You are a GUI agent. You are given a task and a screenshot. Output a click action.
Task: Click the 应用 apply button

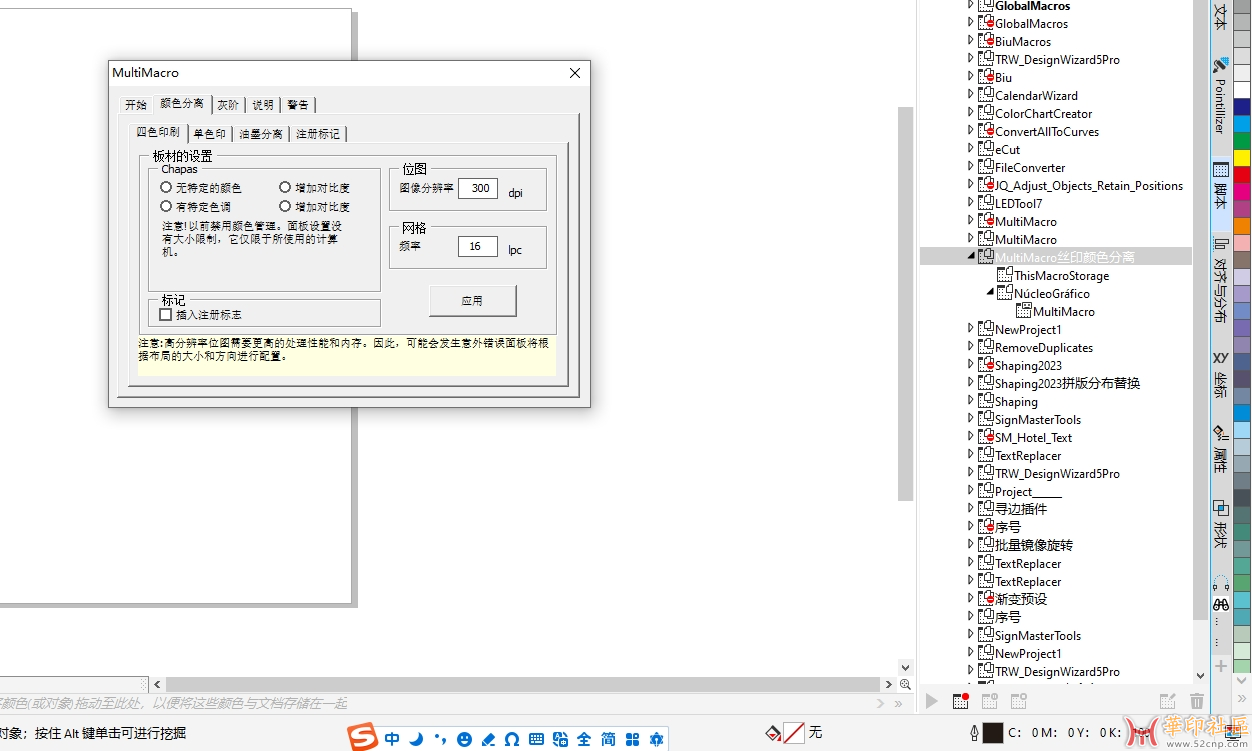pyautogui.click(x=473, y=300)
